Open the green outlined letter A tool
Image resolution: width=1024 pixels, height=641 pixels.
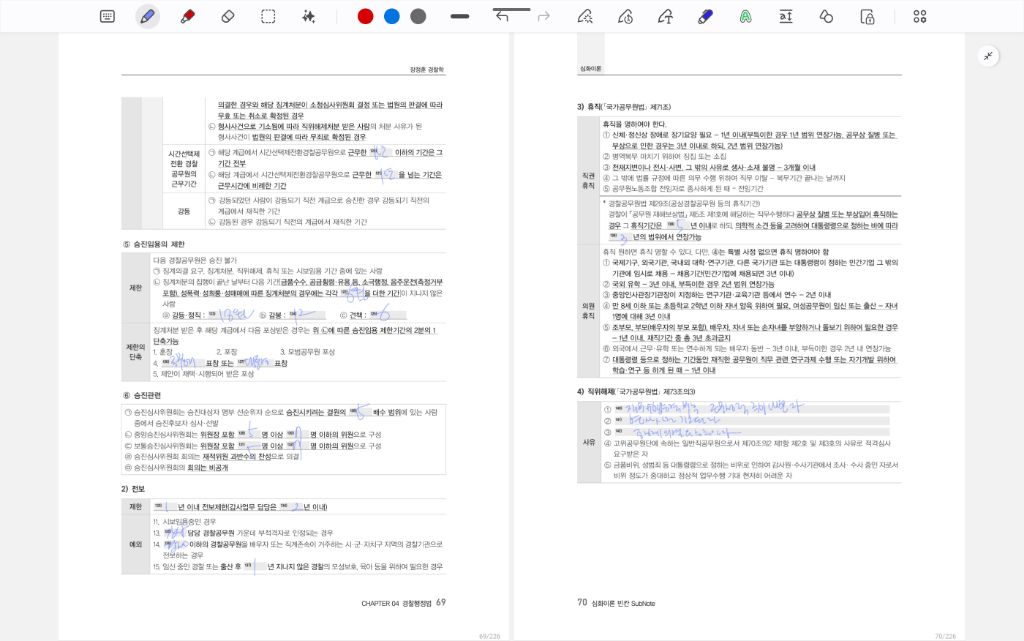click(x=745, y=16)
